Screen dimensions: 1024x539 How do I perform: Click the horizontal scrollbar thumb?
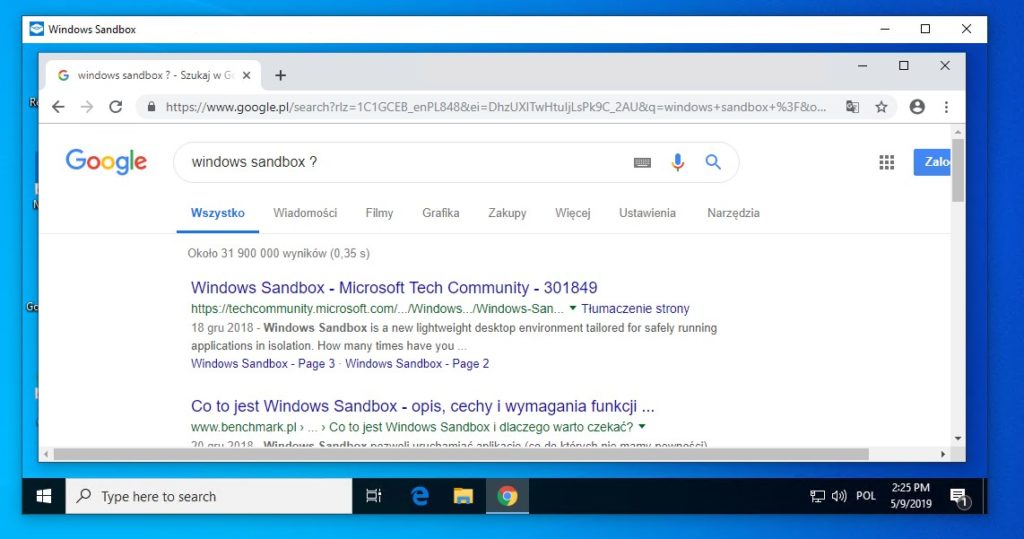(x=461, y=454)
